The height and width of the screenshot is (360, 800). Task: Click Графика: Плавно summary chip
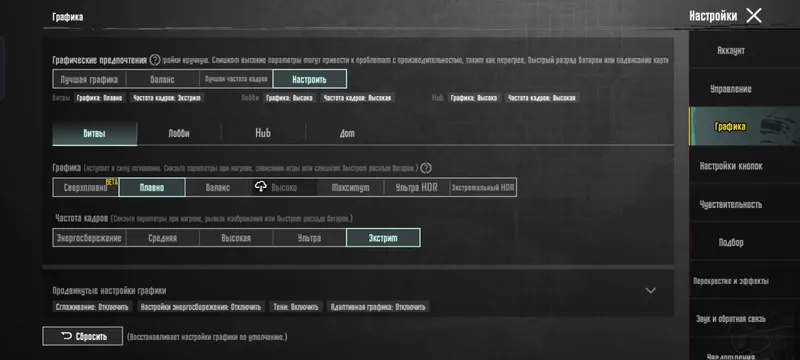tap(99, 97)
